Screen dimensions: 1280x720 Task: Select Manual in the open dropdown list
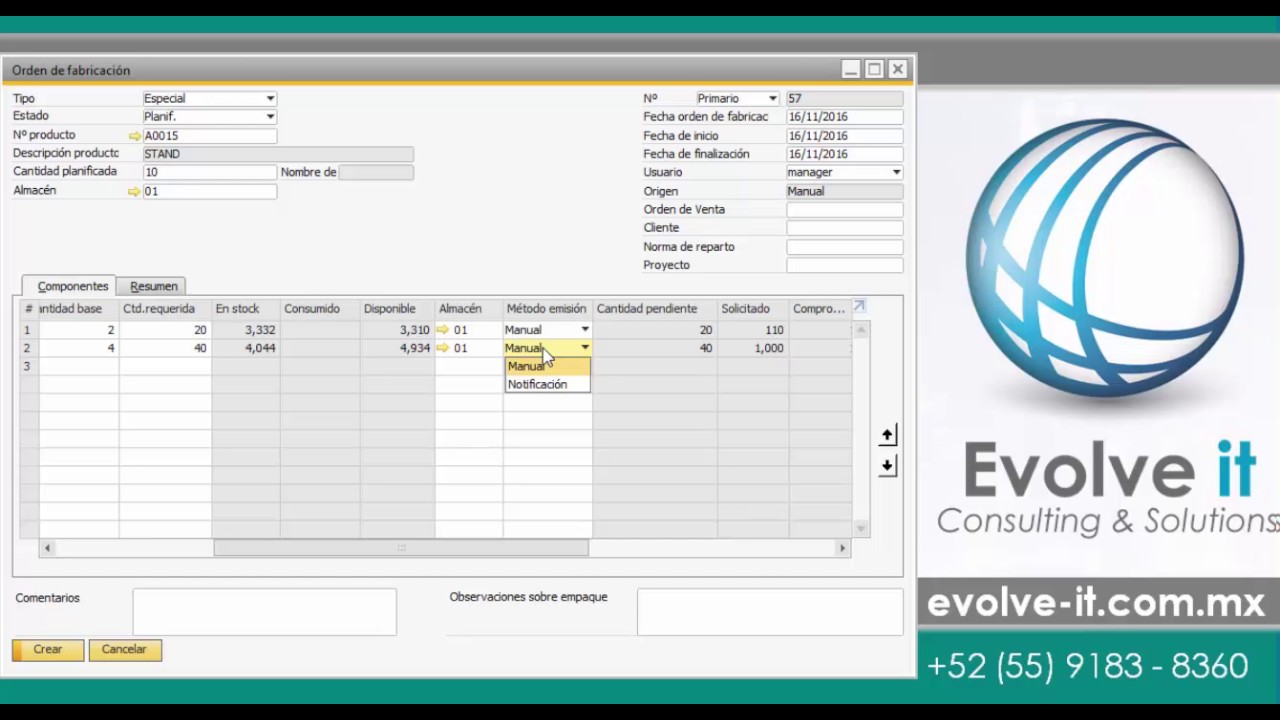(x=548, y=366)
